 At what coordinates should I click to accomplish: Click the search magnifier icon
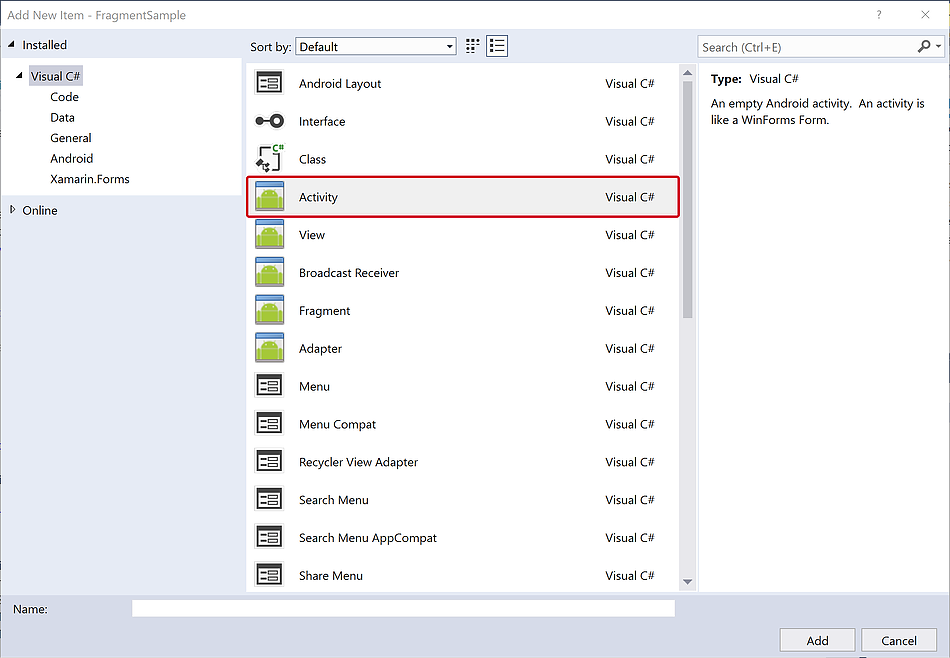pyautogui.click(x=924, y=47)
